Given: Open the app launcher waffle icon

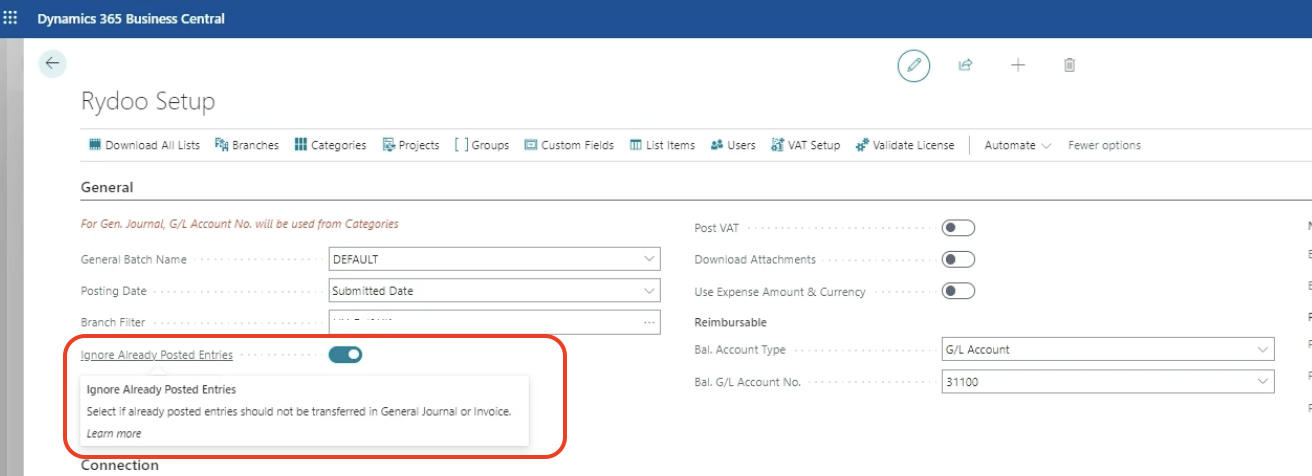Looking at the screenshot, I should 11,18.
